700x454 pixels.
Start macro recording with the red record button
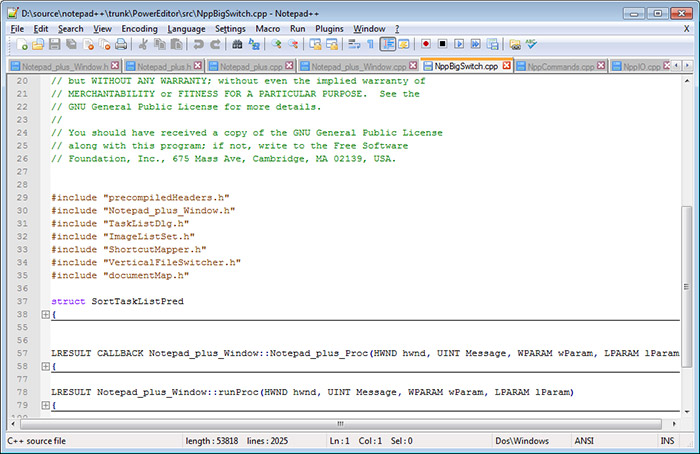426,44
